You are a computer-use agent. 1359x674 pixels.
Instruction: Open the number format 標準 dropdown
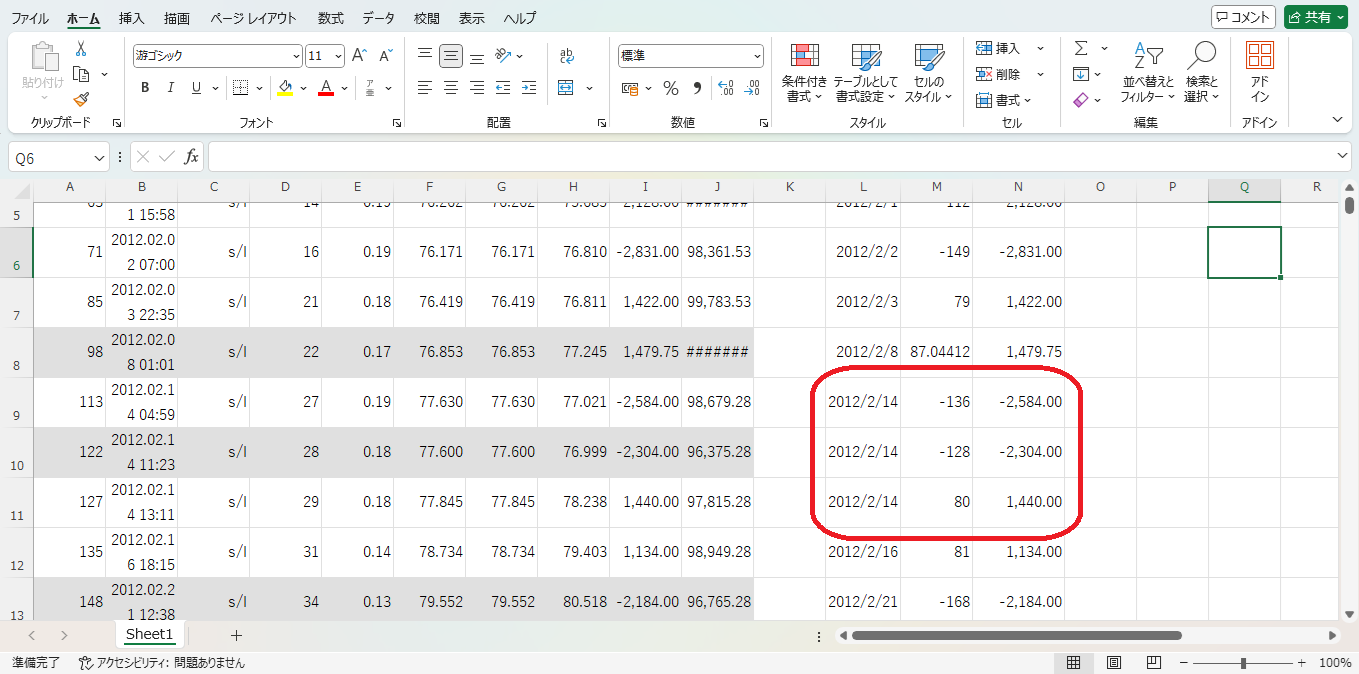pos(756,56)
